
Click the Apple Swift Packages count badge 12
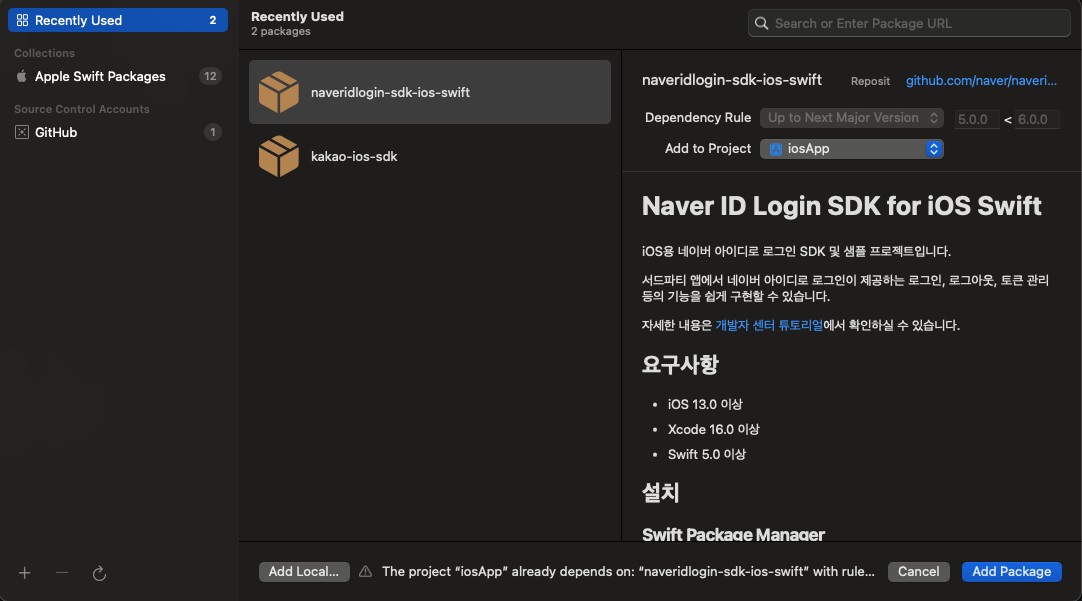click(x=210, y=77)
